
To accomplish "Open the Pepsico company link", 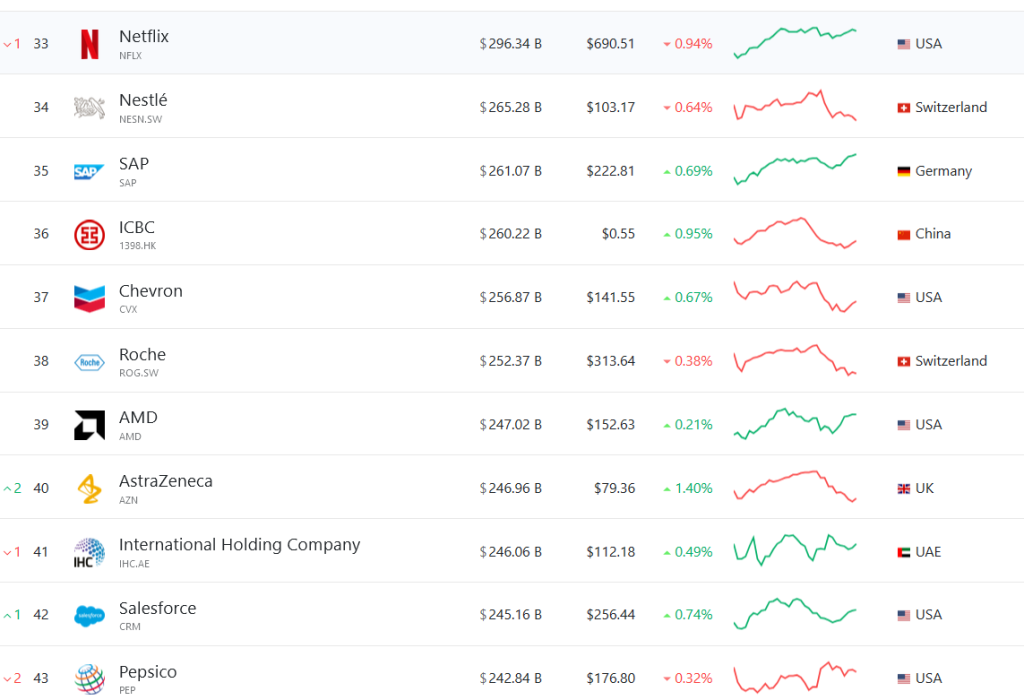I will pos(148,672).
